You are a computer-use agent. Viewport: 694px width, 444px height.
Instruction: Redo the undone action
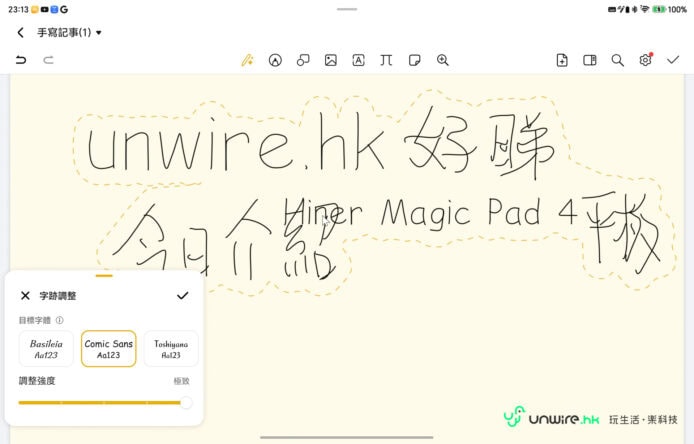pyautogui.click(x=48, y=60)
